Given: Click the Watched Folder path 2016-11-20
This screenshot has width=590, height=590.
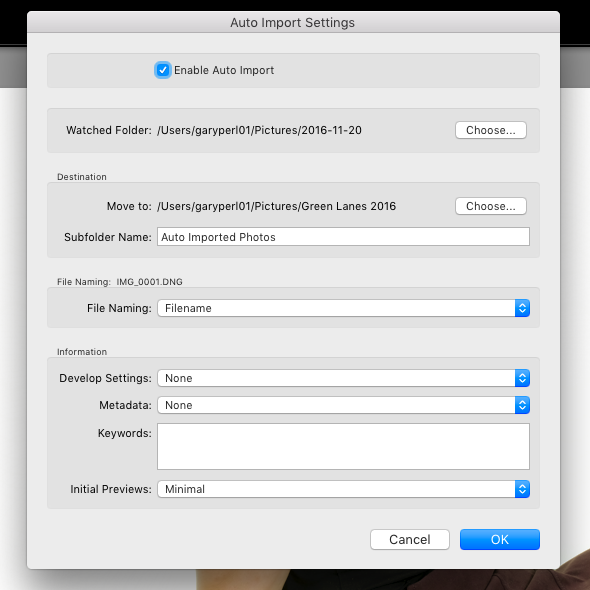Looking at the screenshot, I should (259, 130).
